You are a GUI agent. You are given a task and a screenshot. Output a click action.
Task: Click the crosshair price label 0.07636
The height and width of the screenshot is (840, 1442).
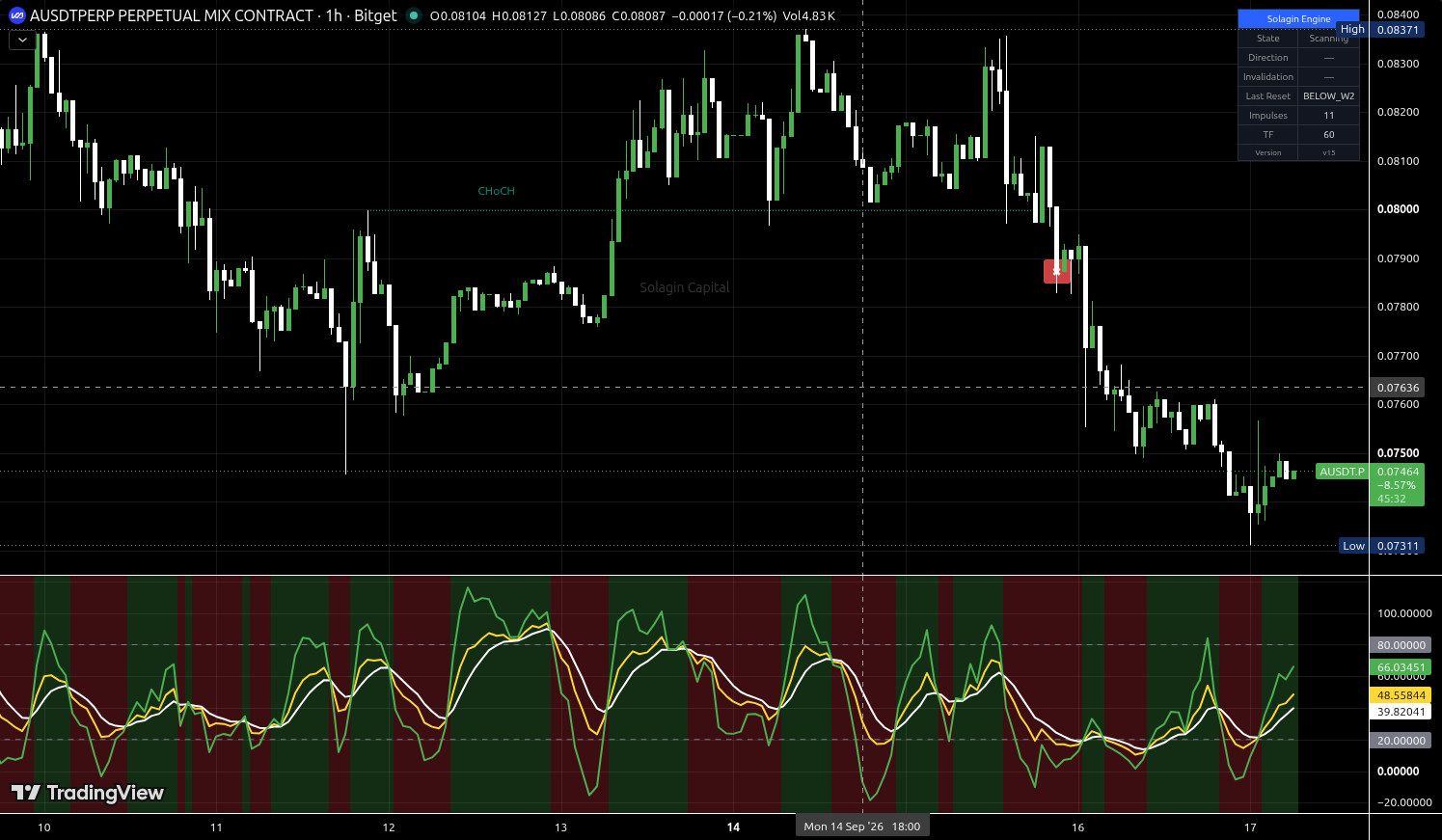click(1398, 388)
